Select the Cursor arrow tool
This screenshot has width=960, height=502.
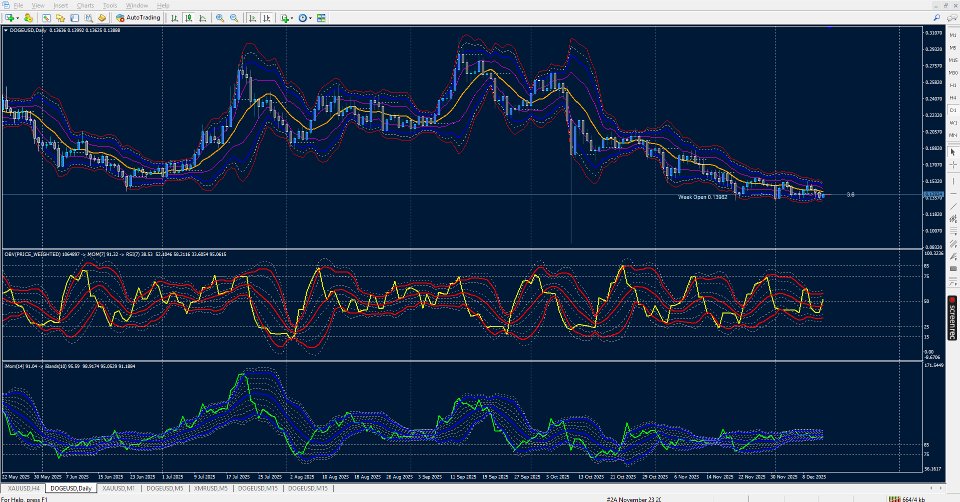[952, 152]
